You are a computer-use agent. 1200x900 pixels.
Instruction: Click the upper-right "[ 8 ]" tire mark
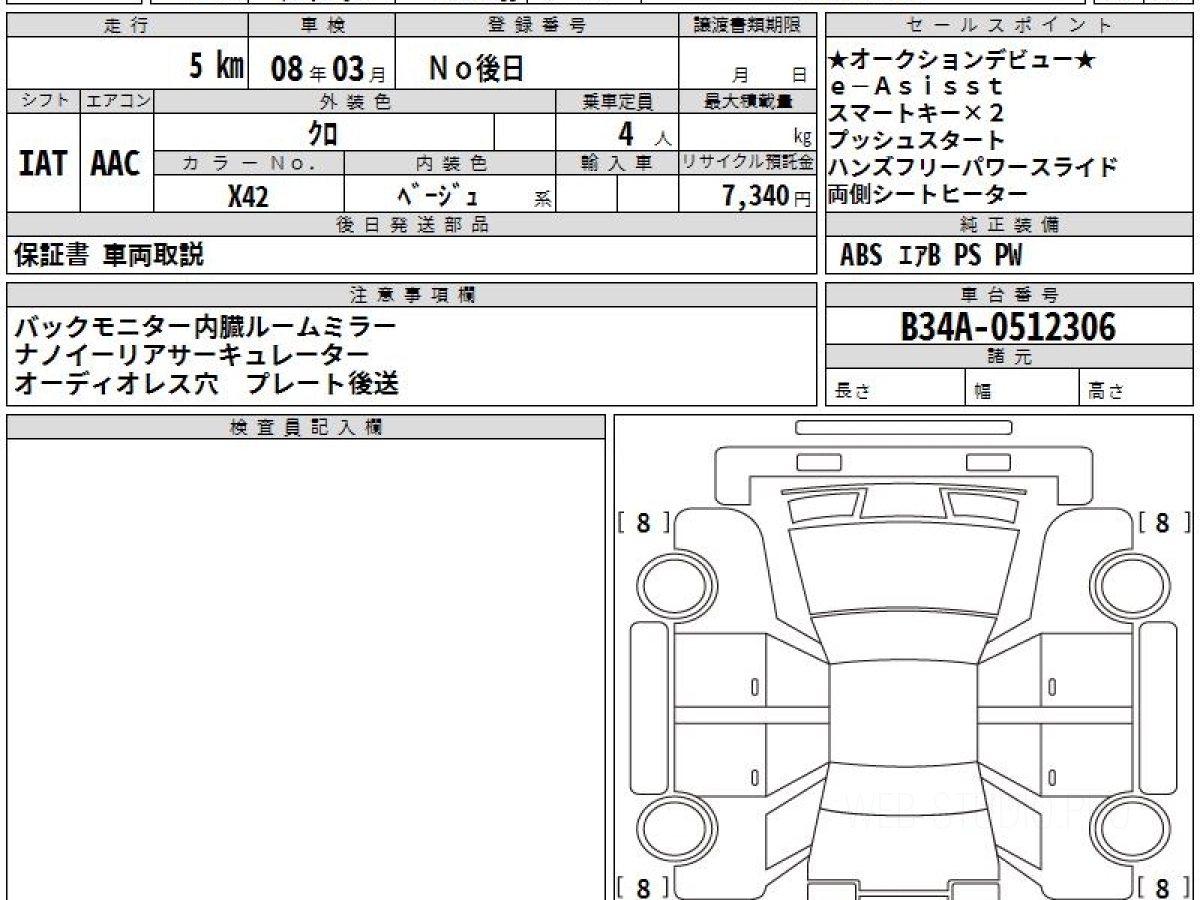(x=1165, y=522)
